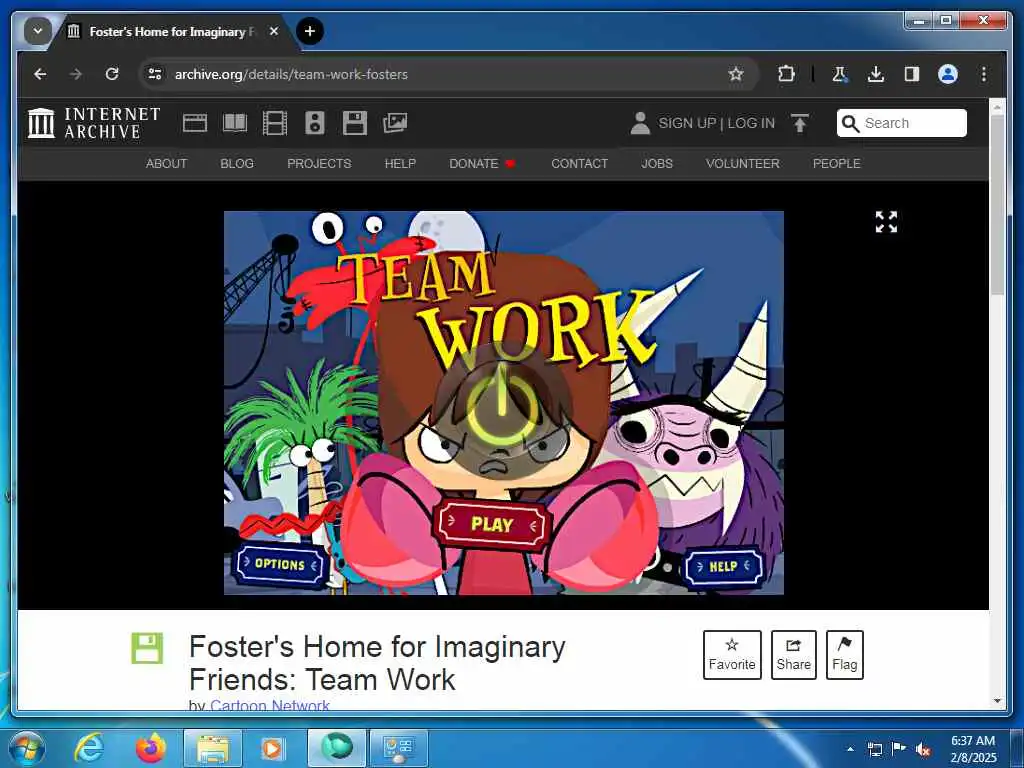View site information icon in address bar
The width and height of the screenshot is (1024, 768).
coord(155,74)
